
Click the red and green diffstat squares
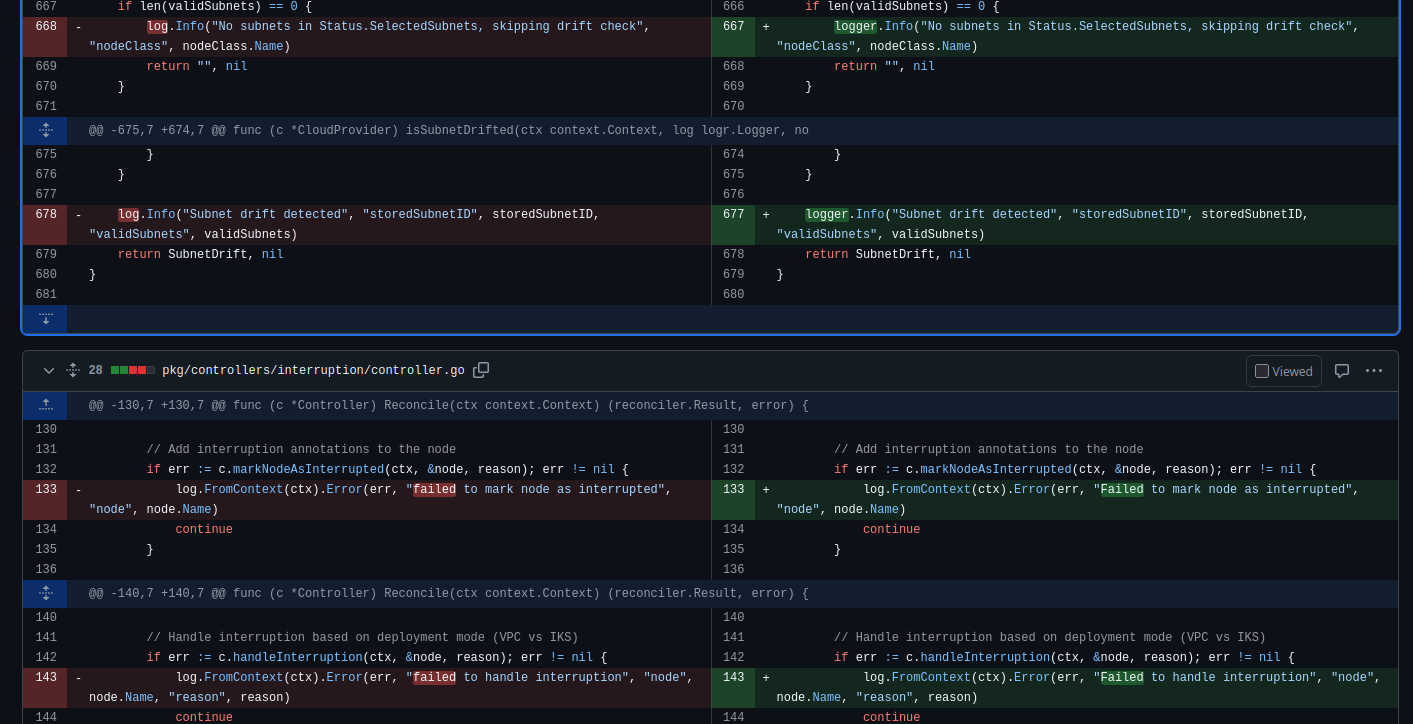[133, 371]
